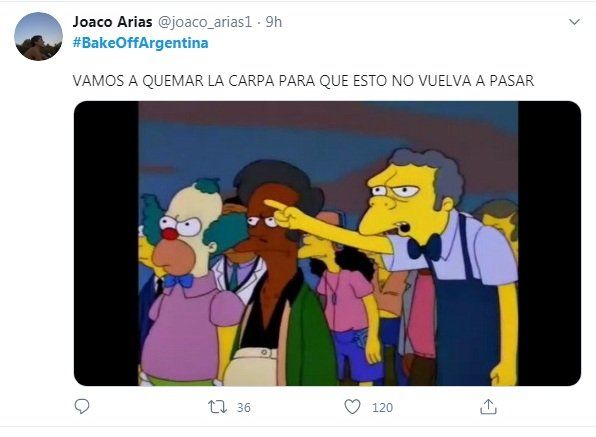Click the right black bar of the media
Screen dimensions: 596x437
tap(549, 243)
